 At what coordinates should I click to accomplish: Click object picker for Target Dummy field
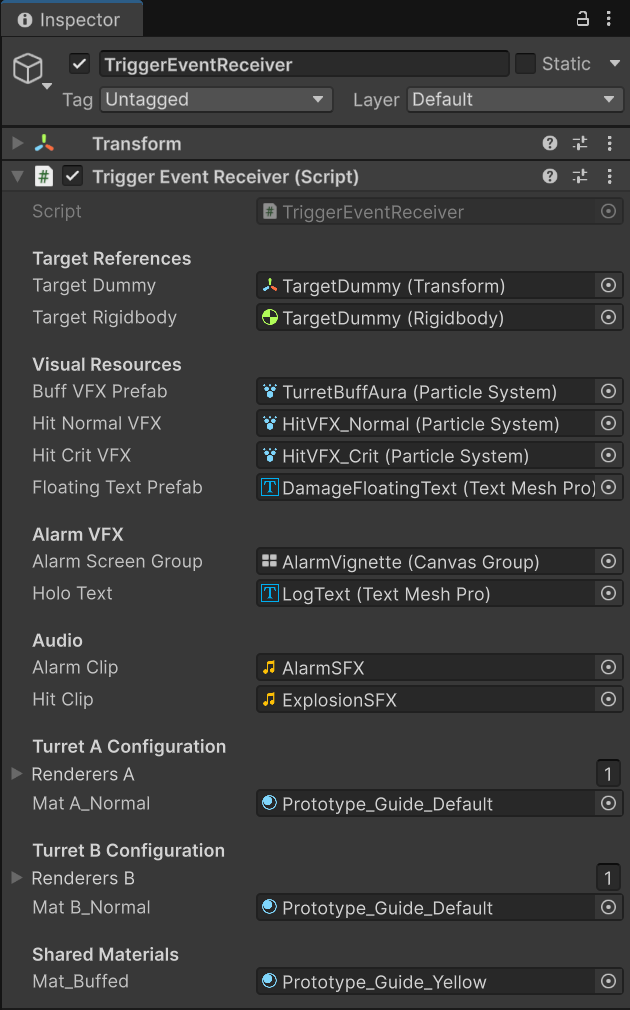coord(608,286)
